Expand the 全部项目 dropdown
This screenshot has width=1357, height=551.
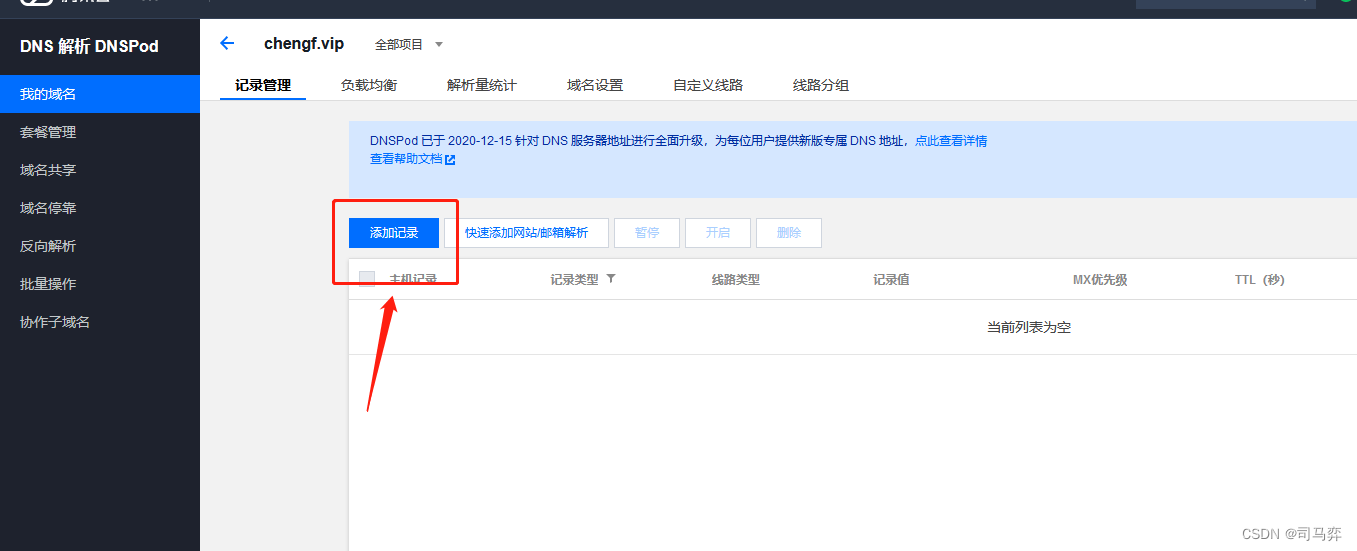408,45
